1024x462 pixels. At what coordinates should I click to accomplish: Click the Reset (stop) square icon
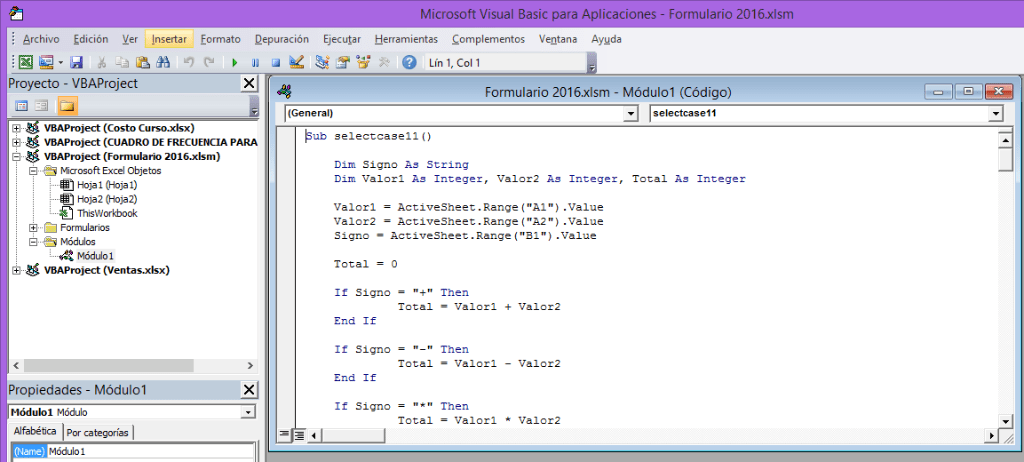(276, 63)
